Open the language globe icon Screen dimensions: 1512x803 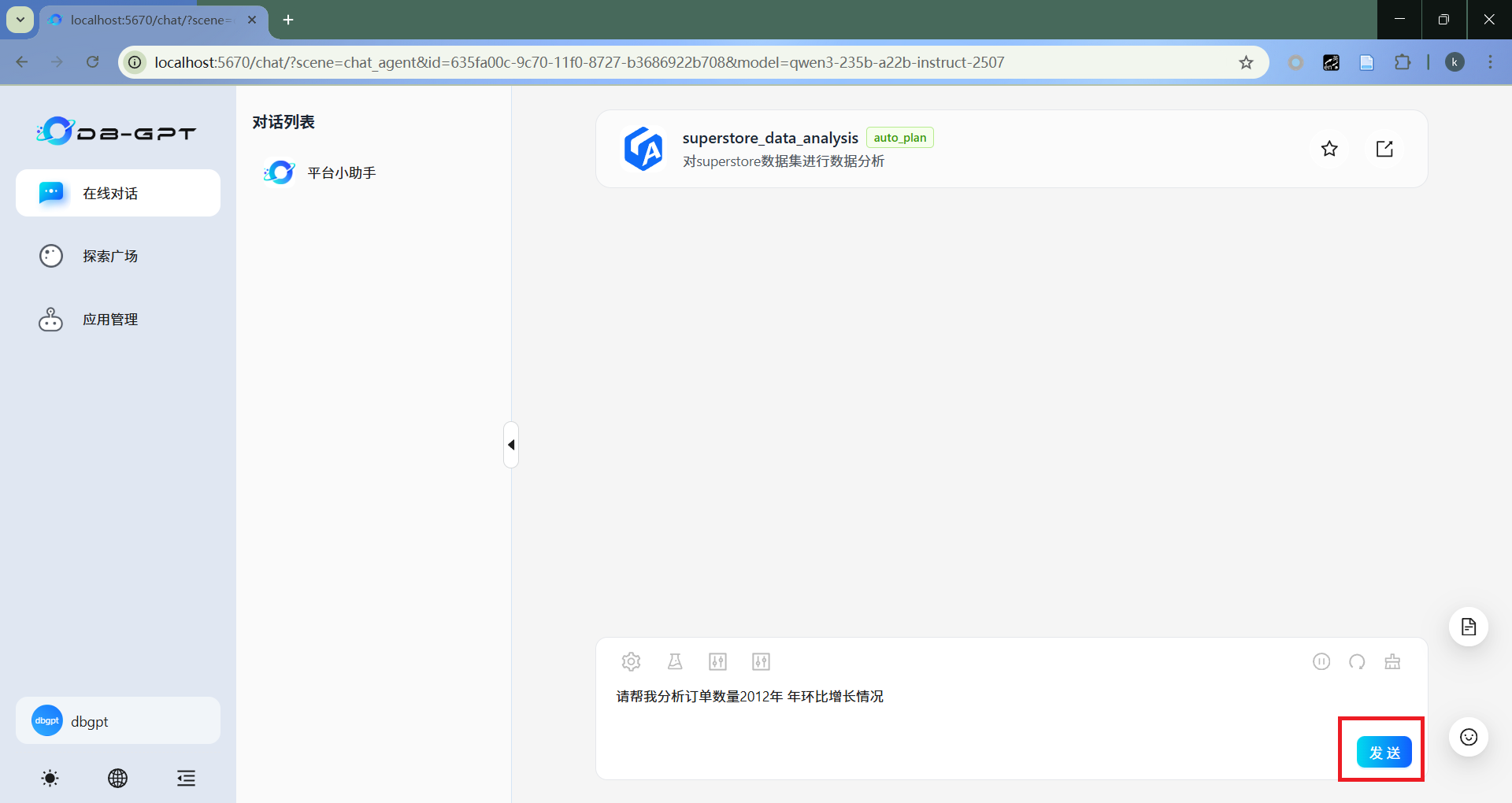117,779
